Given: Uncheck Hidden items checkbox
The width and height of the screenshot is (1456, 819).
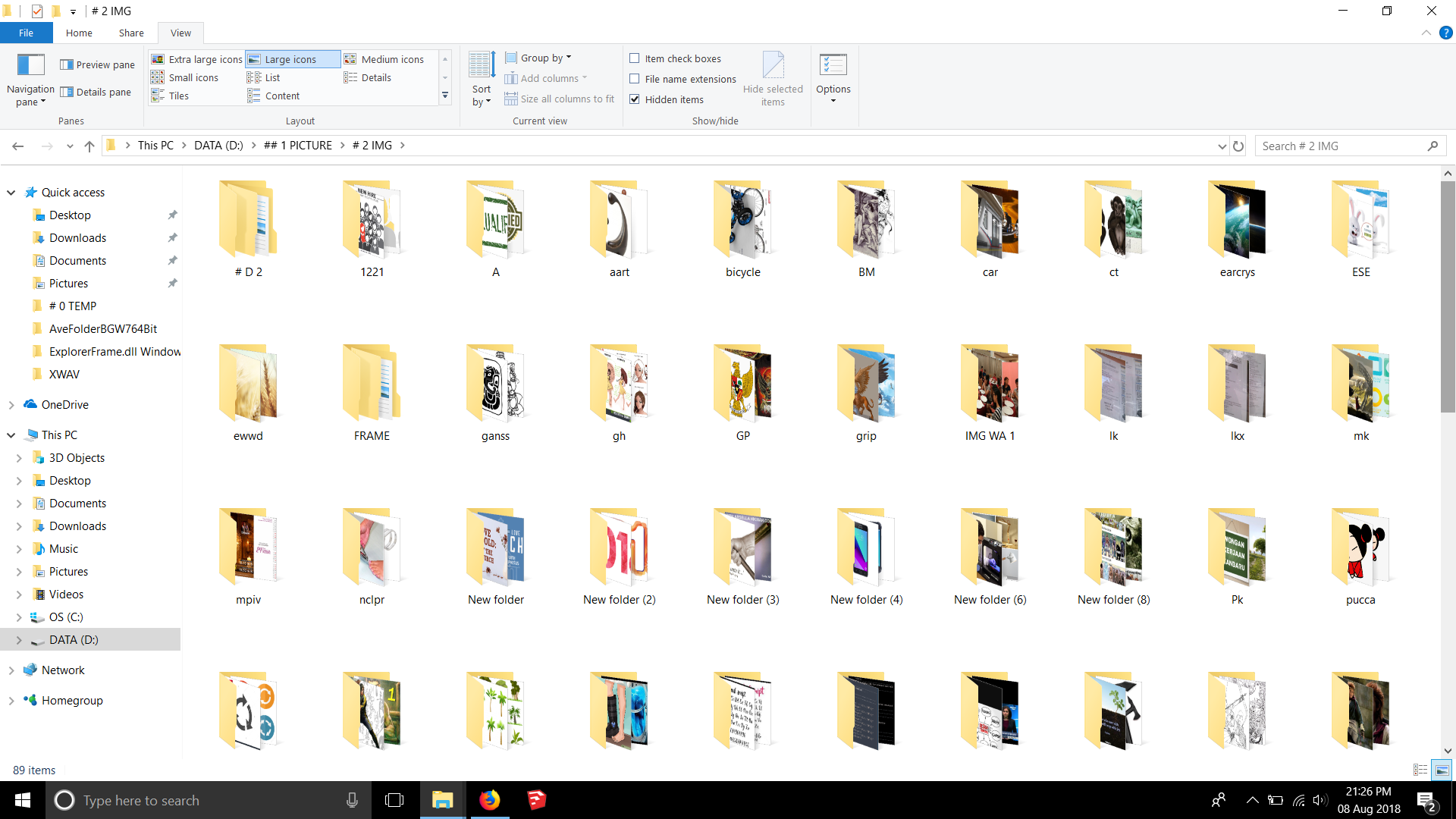Looking at the screenshot, I should point(635,99).
